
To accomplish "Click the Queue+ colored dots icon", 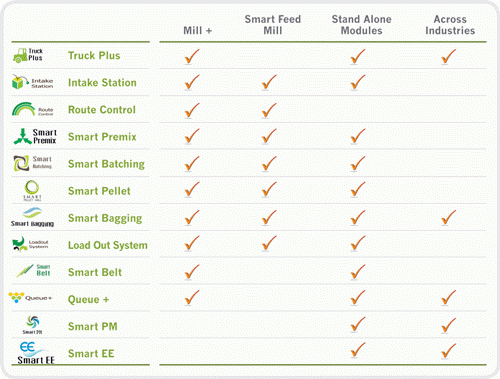I will tap(16, 297).
